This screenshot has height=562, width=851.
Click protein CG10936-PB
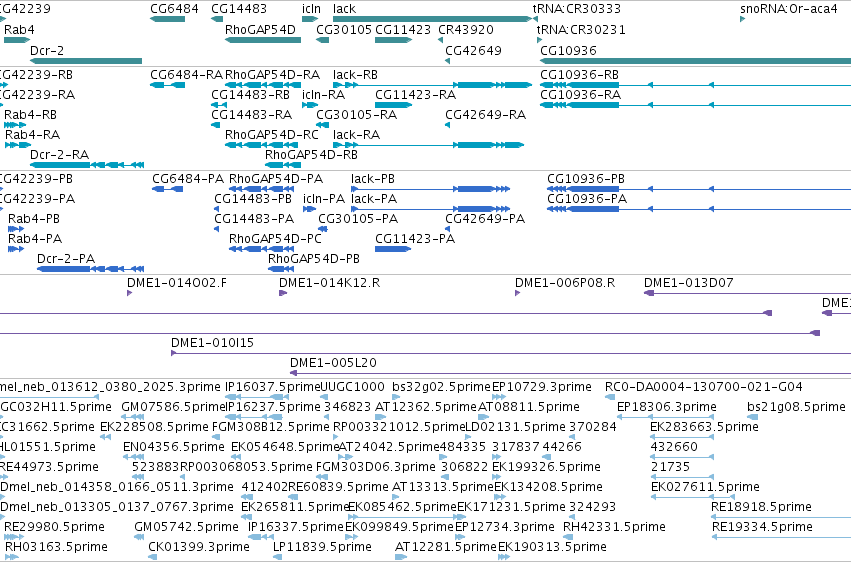point(699,189)
